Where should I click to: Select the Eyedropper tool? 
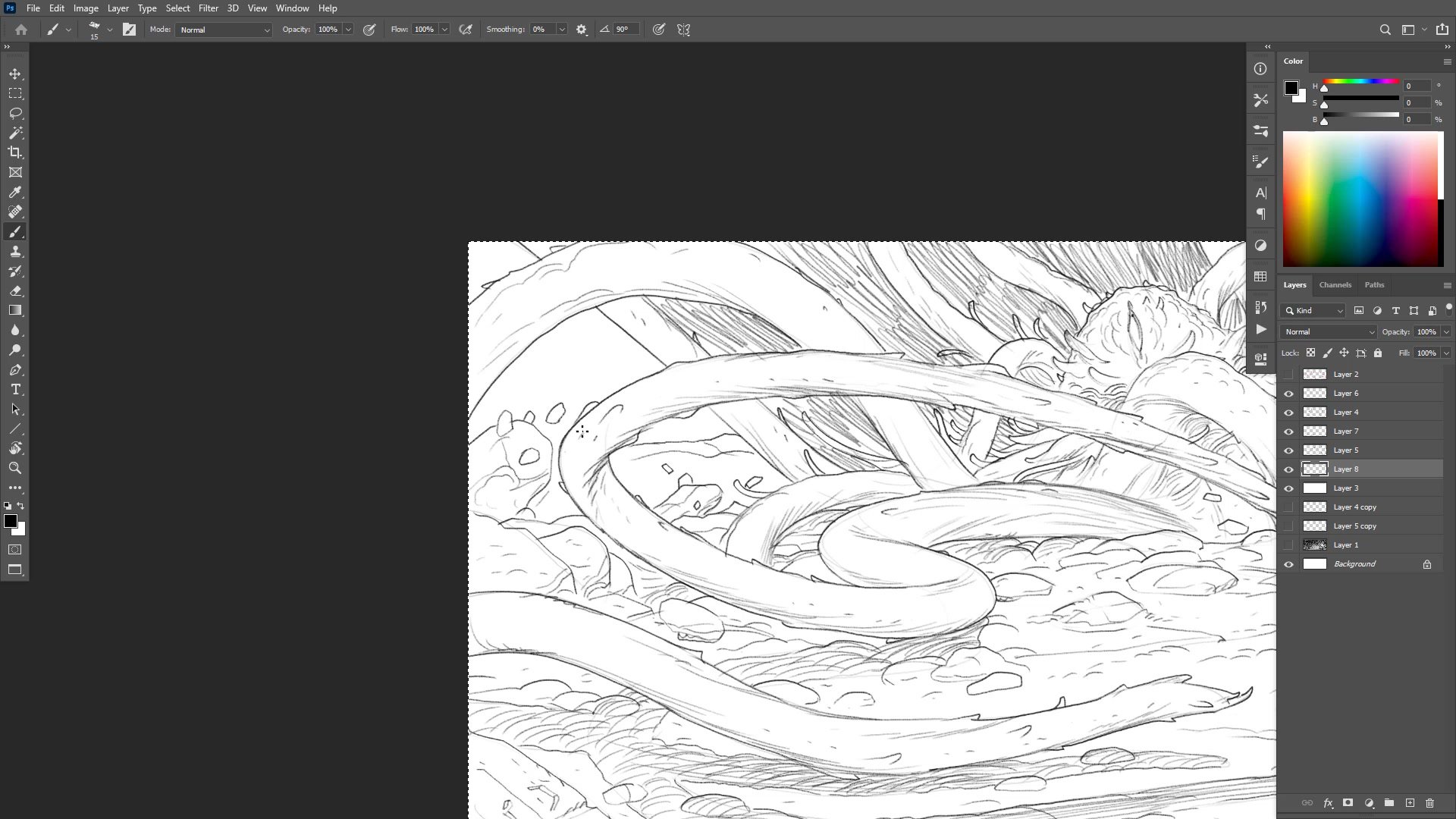(x=15, y=192)
